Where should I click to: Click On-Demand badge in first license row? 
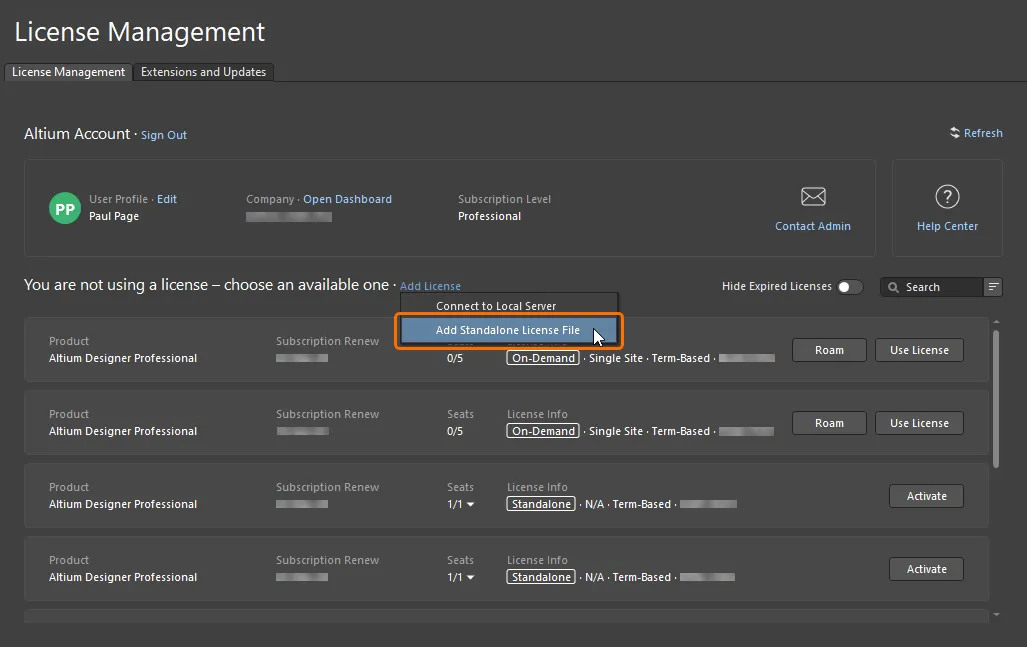543,358
